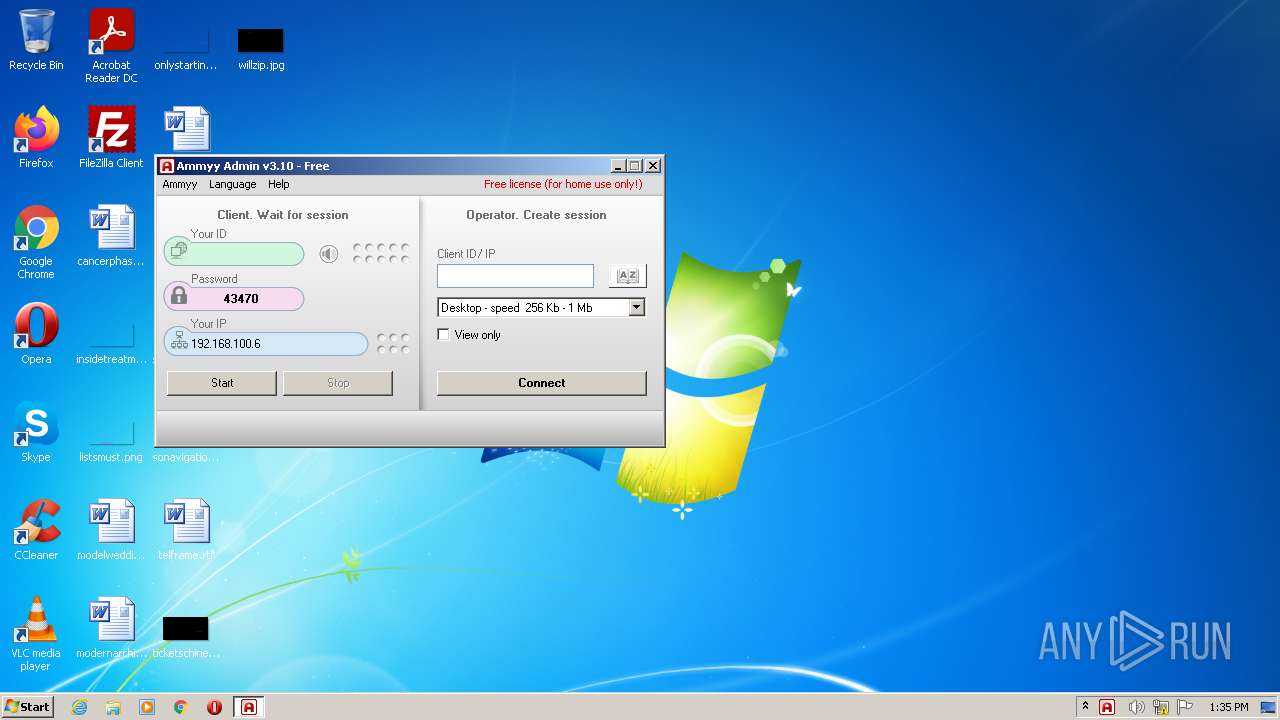Select the password value 43470
Viewport: 1280px width, 720px height.
[241, 298]
